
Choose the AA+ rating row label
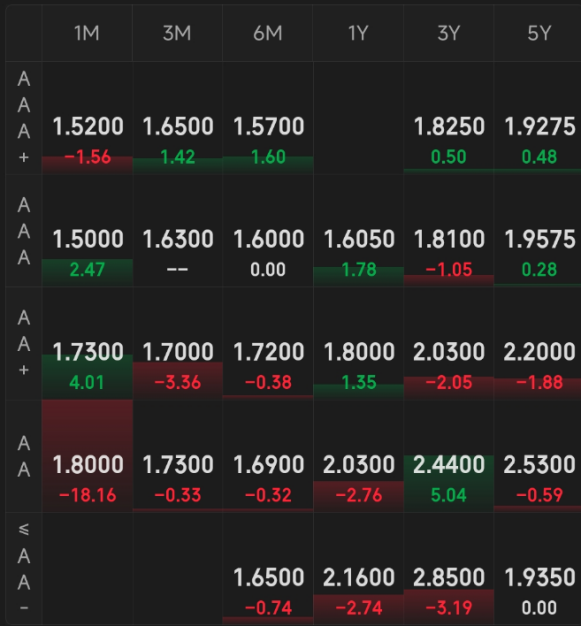coord(24,343)
